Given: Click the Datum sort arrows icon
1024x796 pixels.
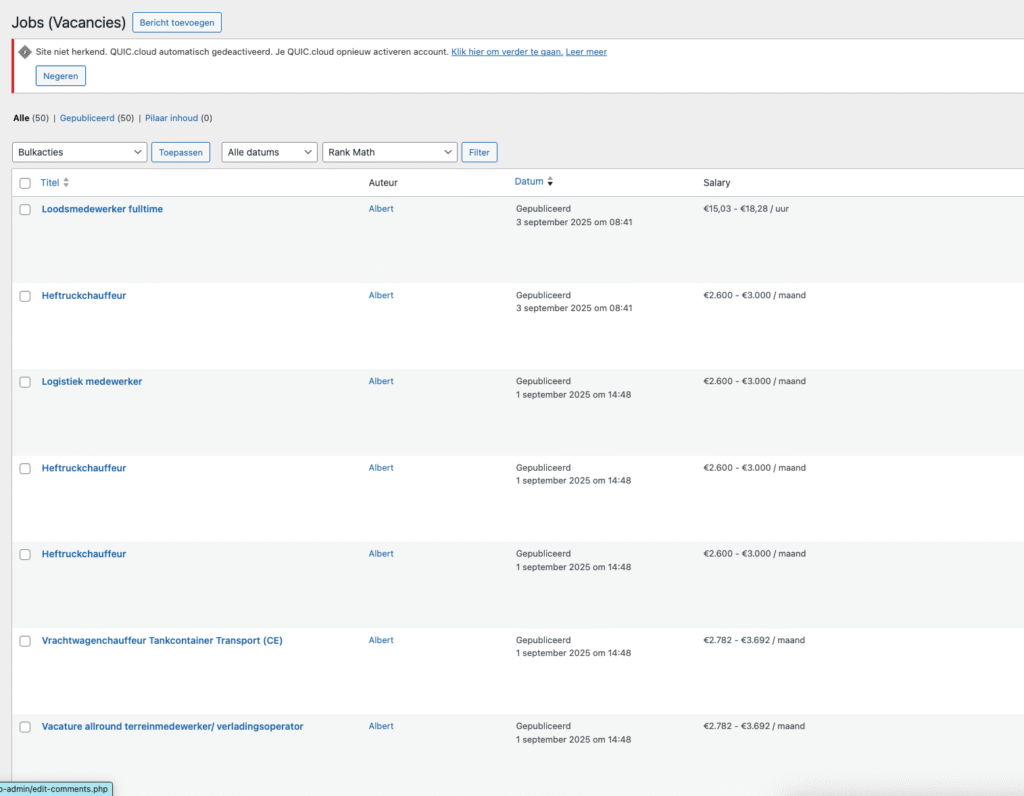Looking at the screenshot, I should pos(550,182).
